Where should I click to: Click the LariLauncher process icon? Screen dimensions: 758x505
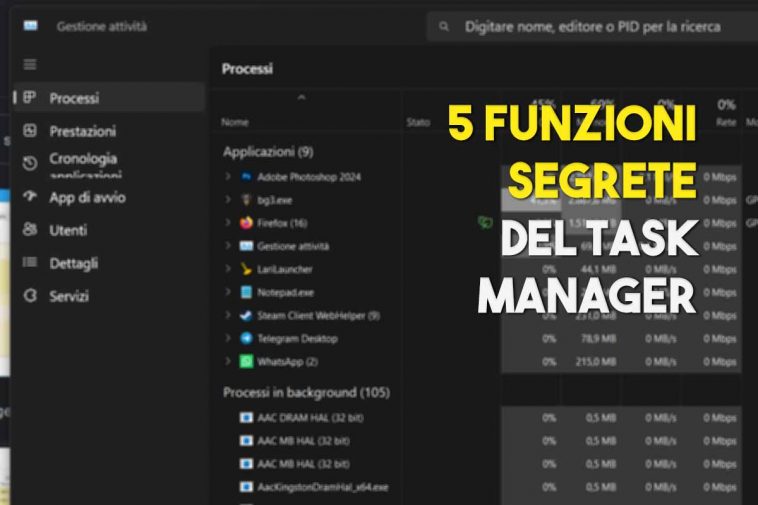[246, 269]
